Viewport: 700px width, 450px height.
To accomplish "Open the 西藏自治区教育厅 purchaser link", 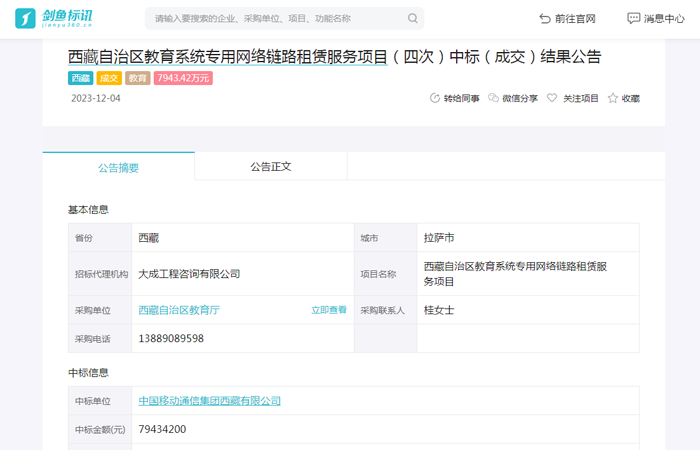I will 179,310.
